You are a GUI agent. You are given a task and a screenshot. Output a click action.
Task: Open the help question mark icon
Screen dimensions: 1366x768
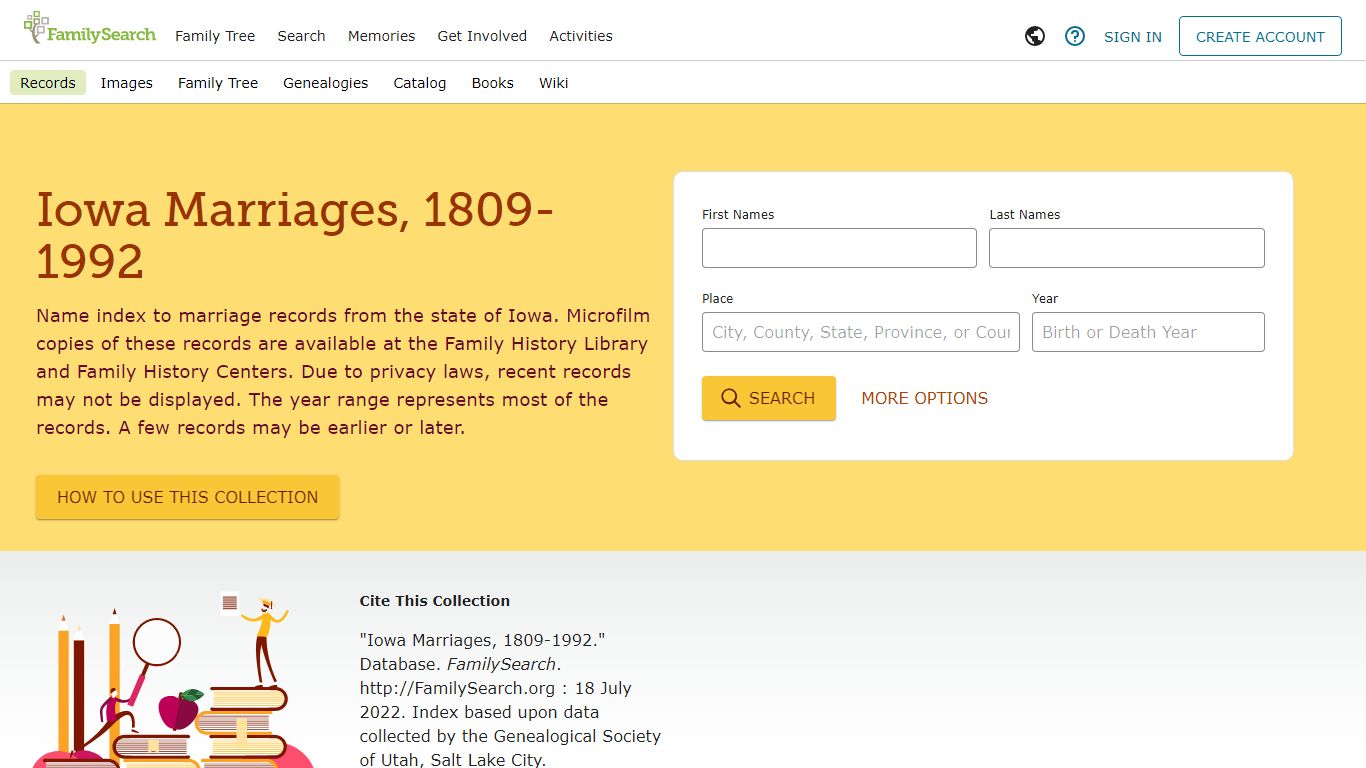pyautogui.click(x=1075, y=36)
